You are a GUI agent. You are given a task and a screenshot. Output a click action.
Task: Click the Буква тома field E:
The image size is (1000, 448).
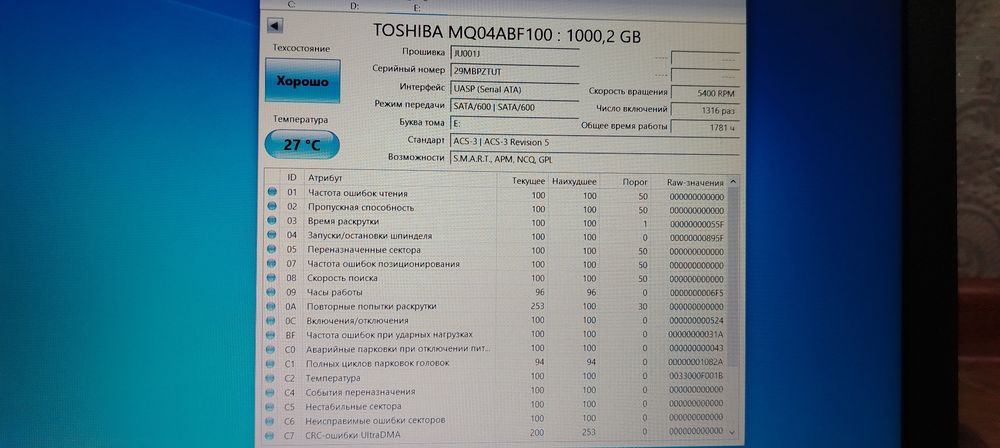(x=515, y=124)
